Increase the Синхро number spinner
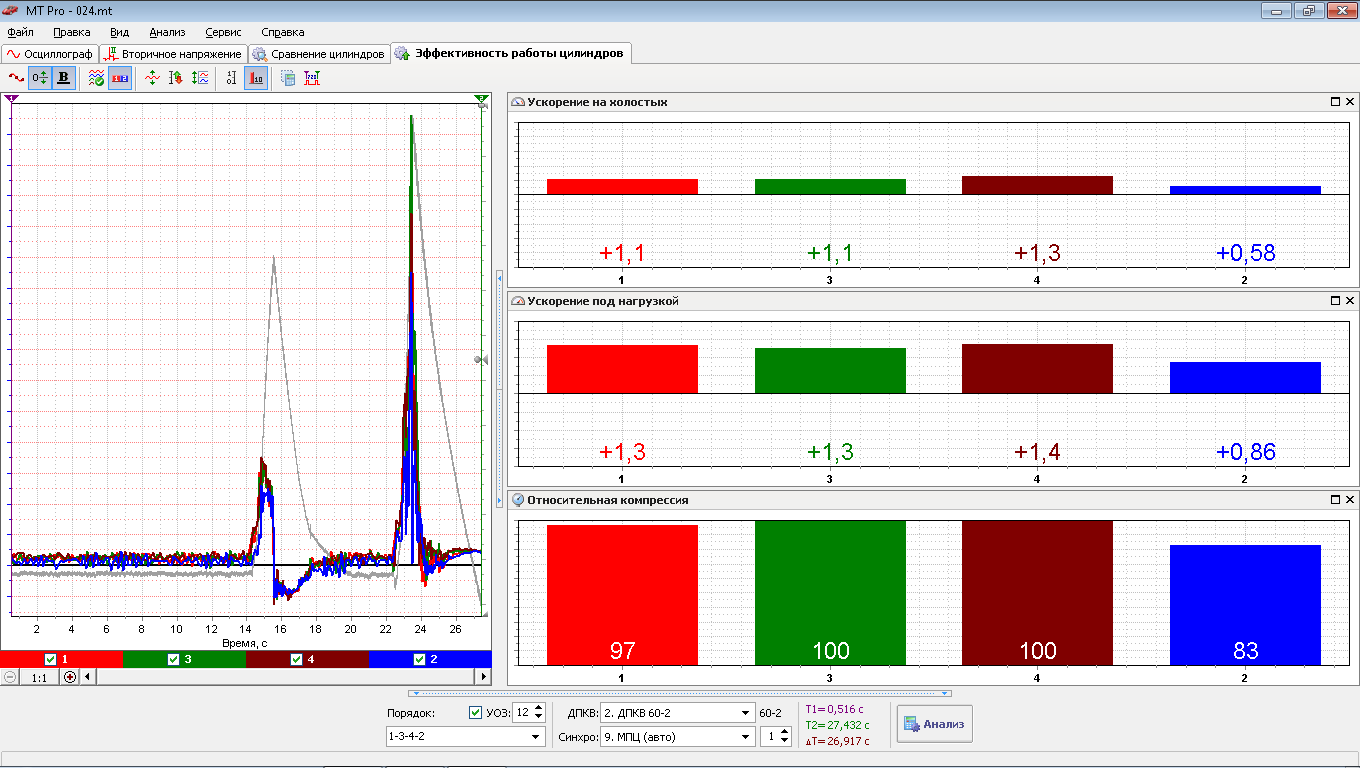The image size is (1360, 768). 786,732
